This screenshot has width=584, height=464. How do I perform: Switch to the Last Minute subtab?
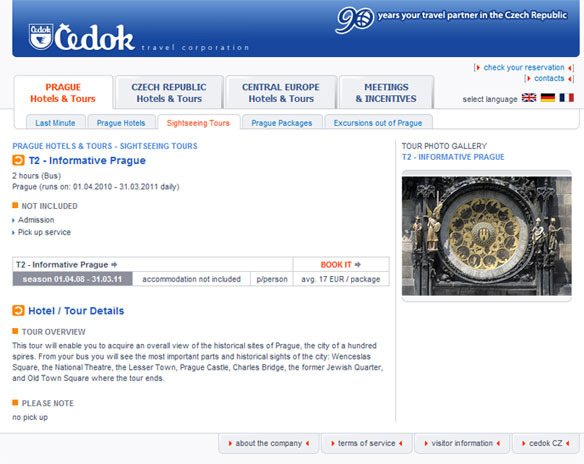(55, 123)
